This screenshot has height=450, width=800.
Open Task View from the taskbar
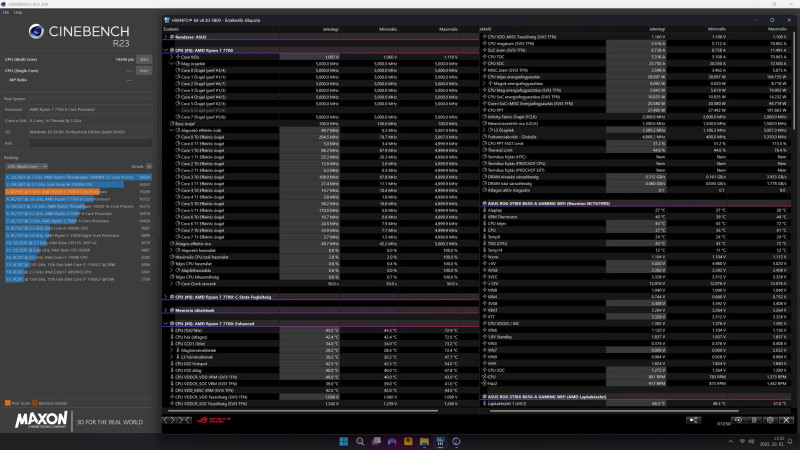click(x=376, y=441)
